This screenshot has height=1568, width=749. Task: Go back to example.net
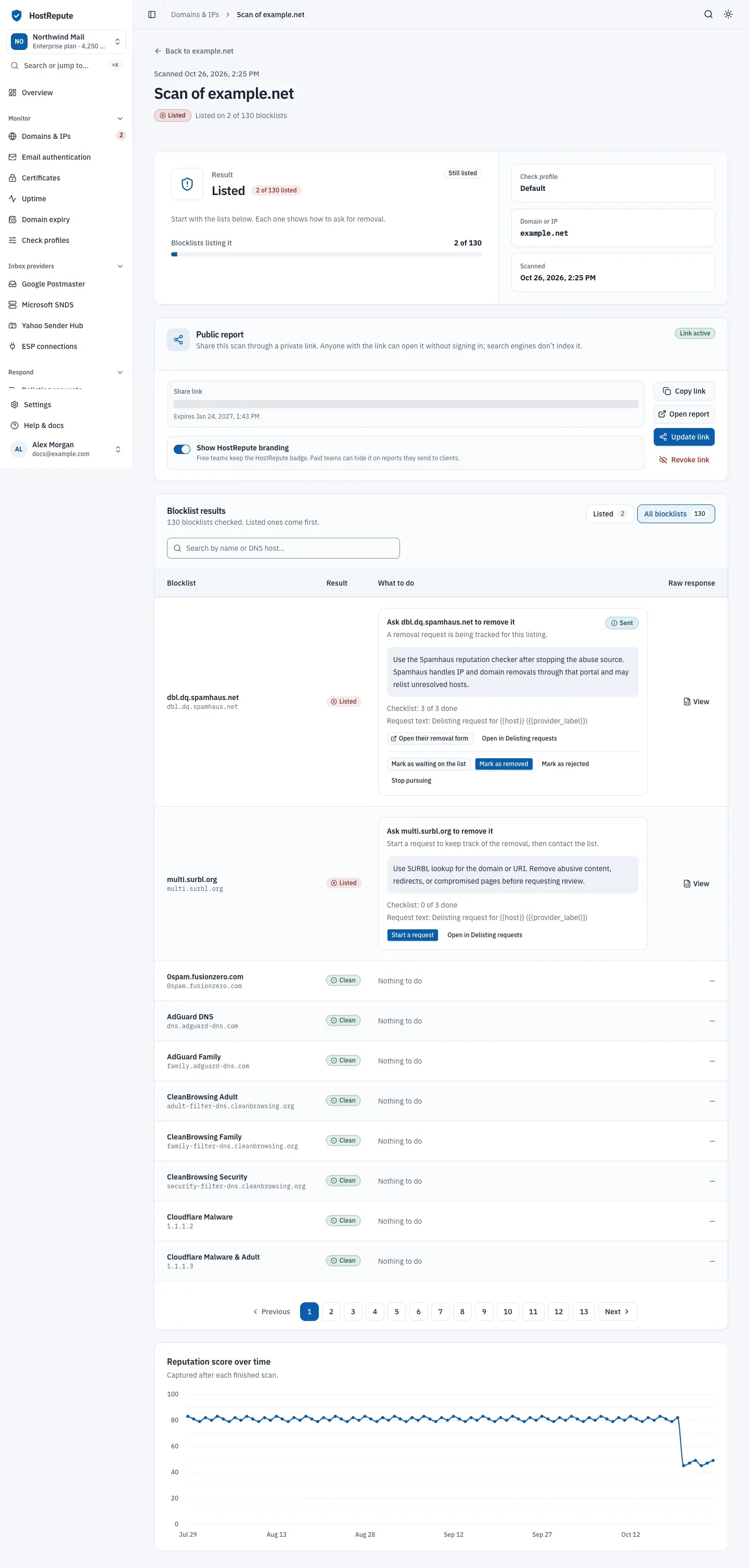(193, 51)
